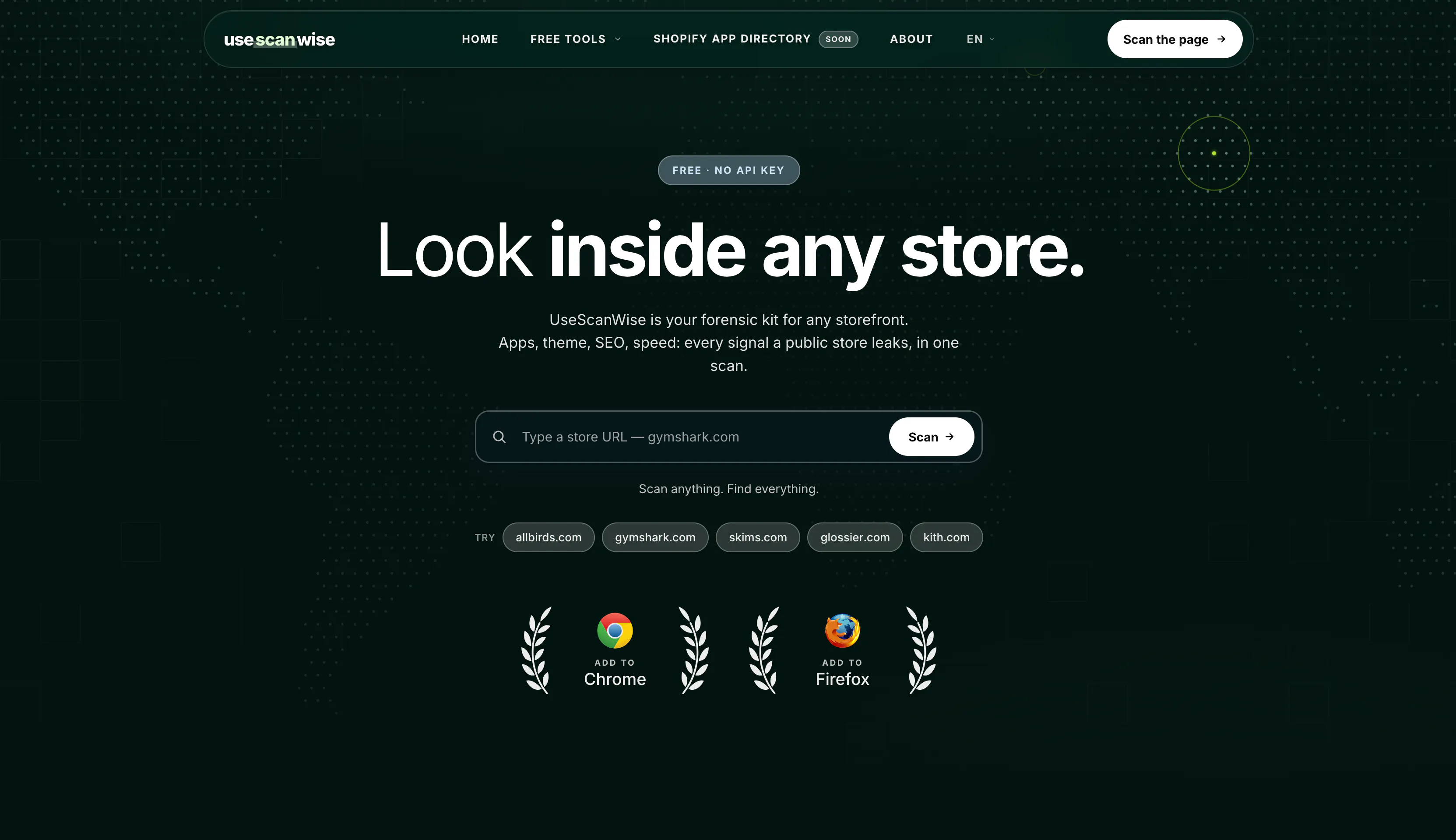Click the FREE · NO API KEY badge
This screenshot has width=1456, height=840.
tap(728, 170)
